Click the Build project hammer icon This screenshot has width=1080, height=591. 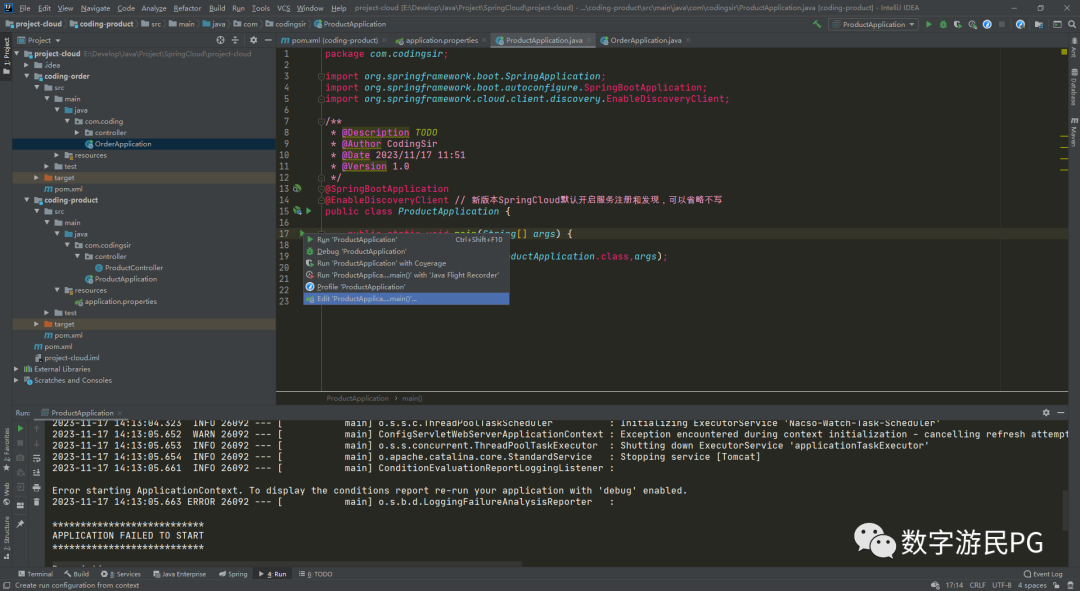click(817, 24)
